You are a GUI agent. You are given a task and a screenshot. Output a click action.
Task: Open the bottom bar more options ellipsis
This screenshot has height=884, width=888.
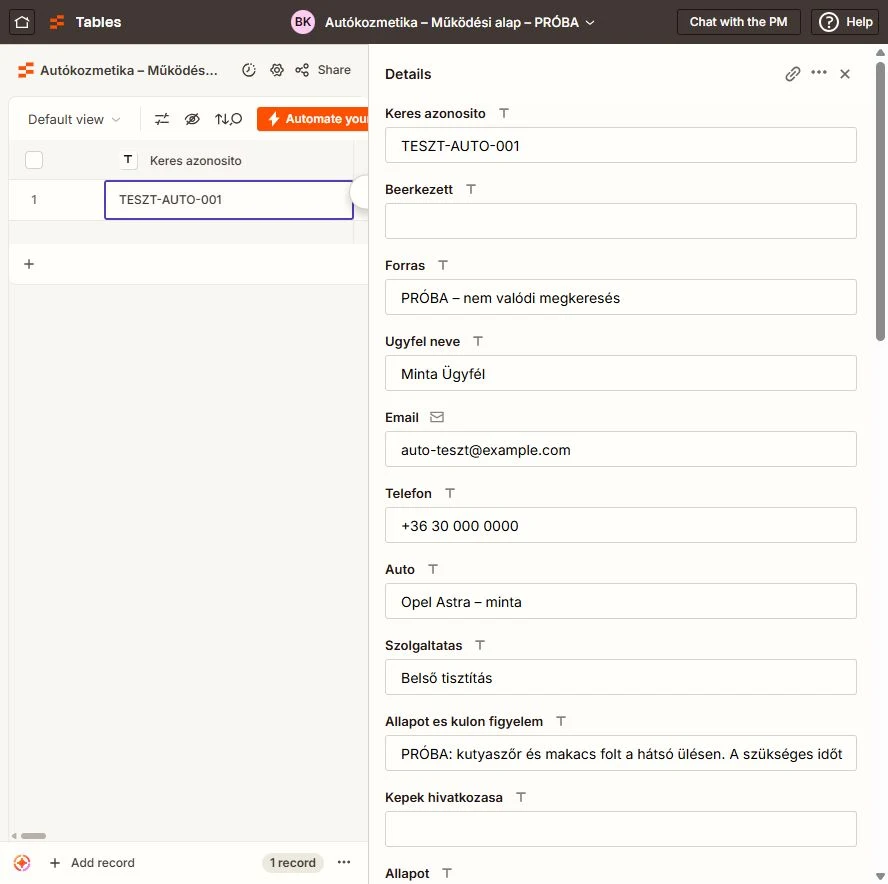344,862
